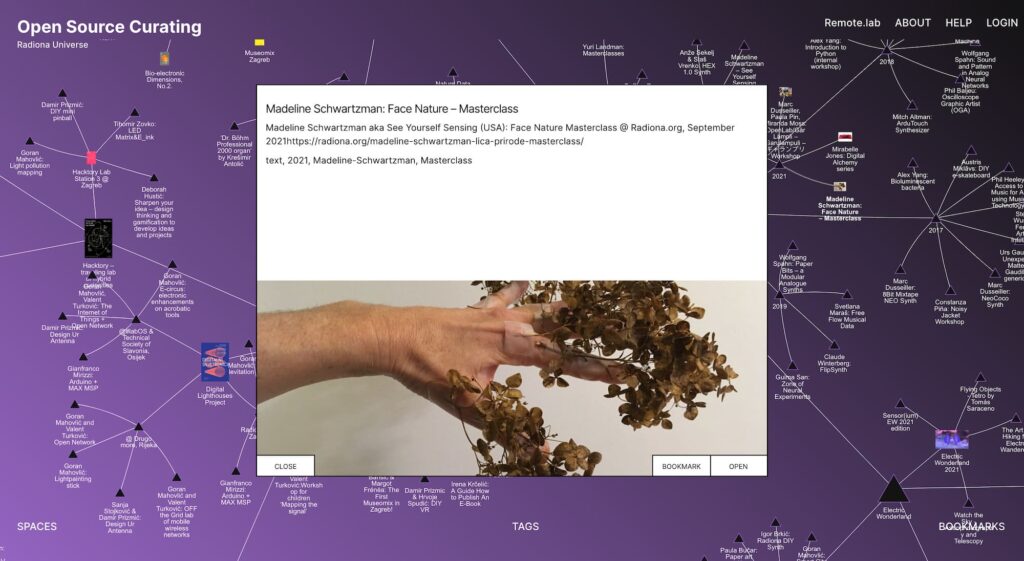The width and height of the screenshot is (1024, 561).
Task: Select highlighted Madeline Schwartzman Face Nature node label
Action: pyautogui.click(x=840, y=208)
